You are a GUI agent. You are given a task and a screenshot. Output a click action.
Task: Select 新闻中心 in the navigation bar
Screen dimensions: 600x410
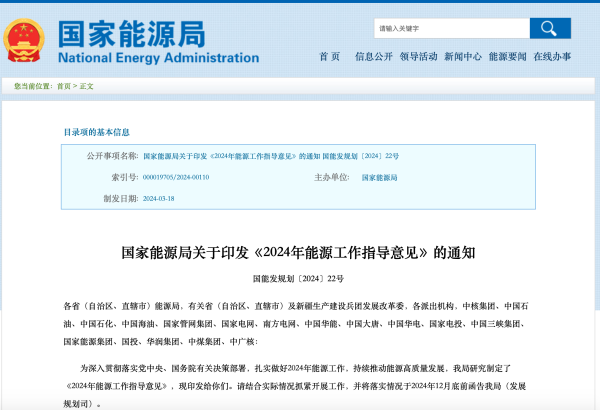[x=463, y=57]
